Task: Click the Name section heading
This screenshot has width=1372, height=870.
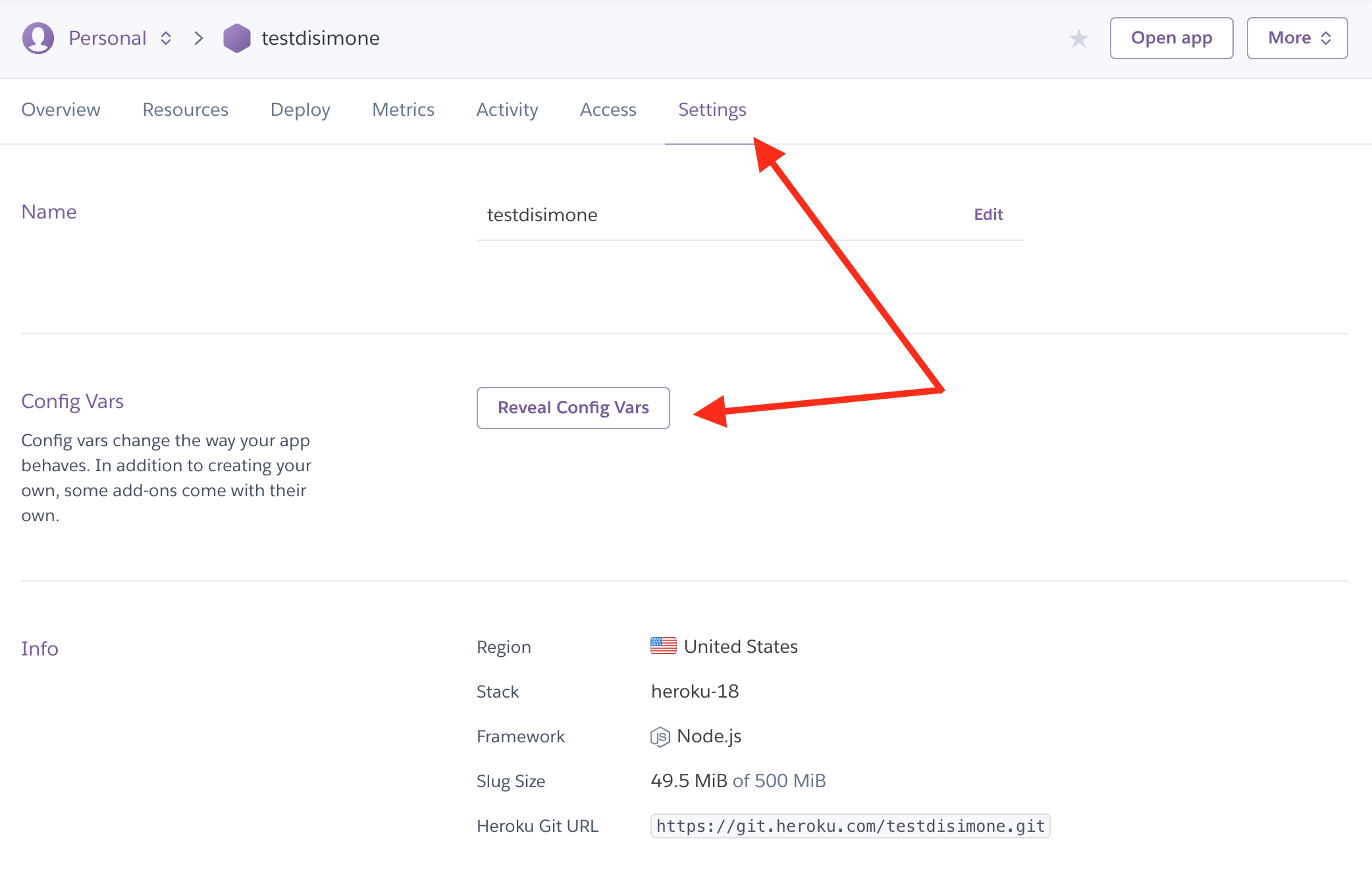Action: click(49, 212)
